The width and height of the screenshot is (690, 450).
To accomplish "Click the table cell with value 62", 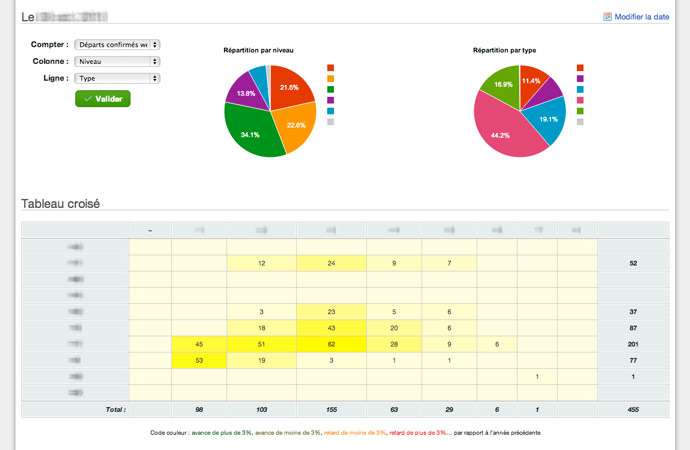I will click(x=330, y=344).
